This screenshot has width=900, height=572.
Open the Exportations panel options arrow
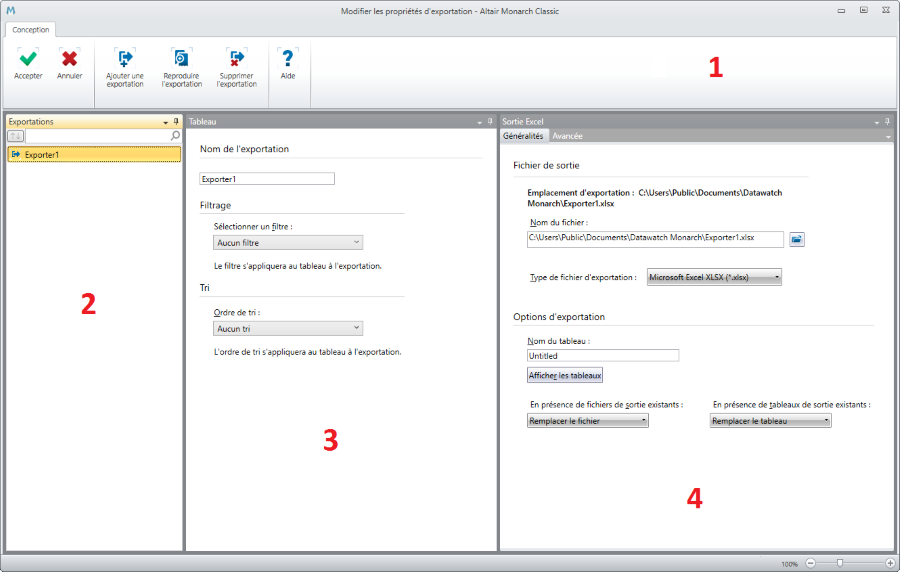click(x=166, y=122)
